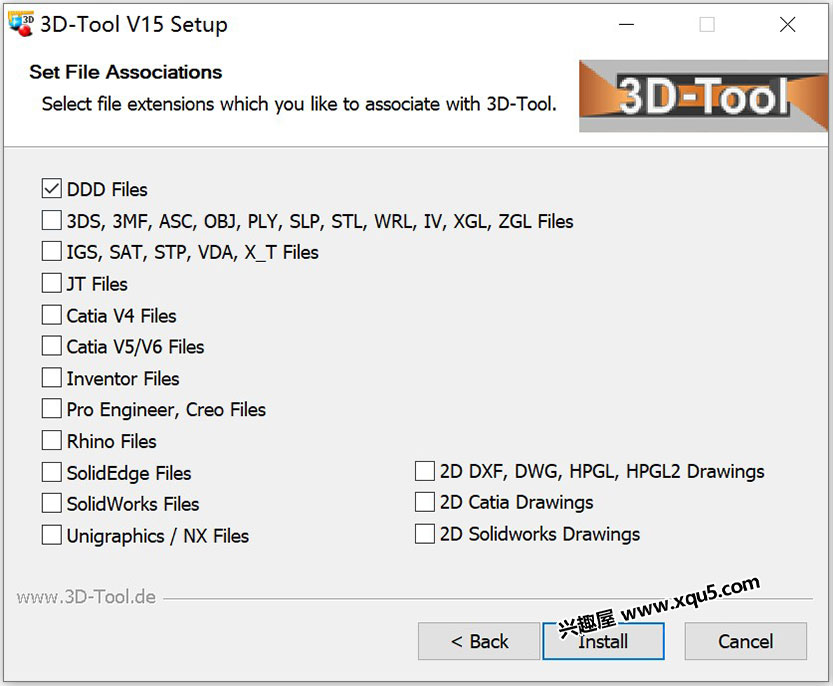Tick 2D Solidworks Drawings checkbox

pyautogui.click(x=424, y=533)
